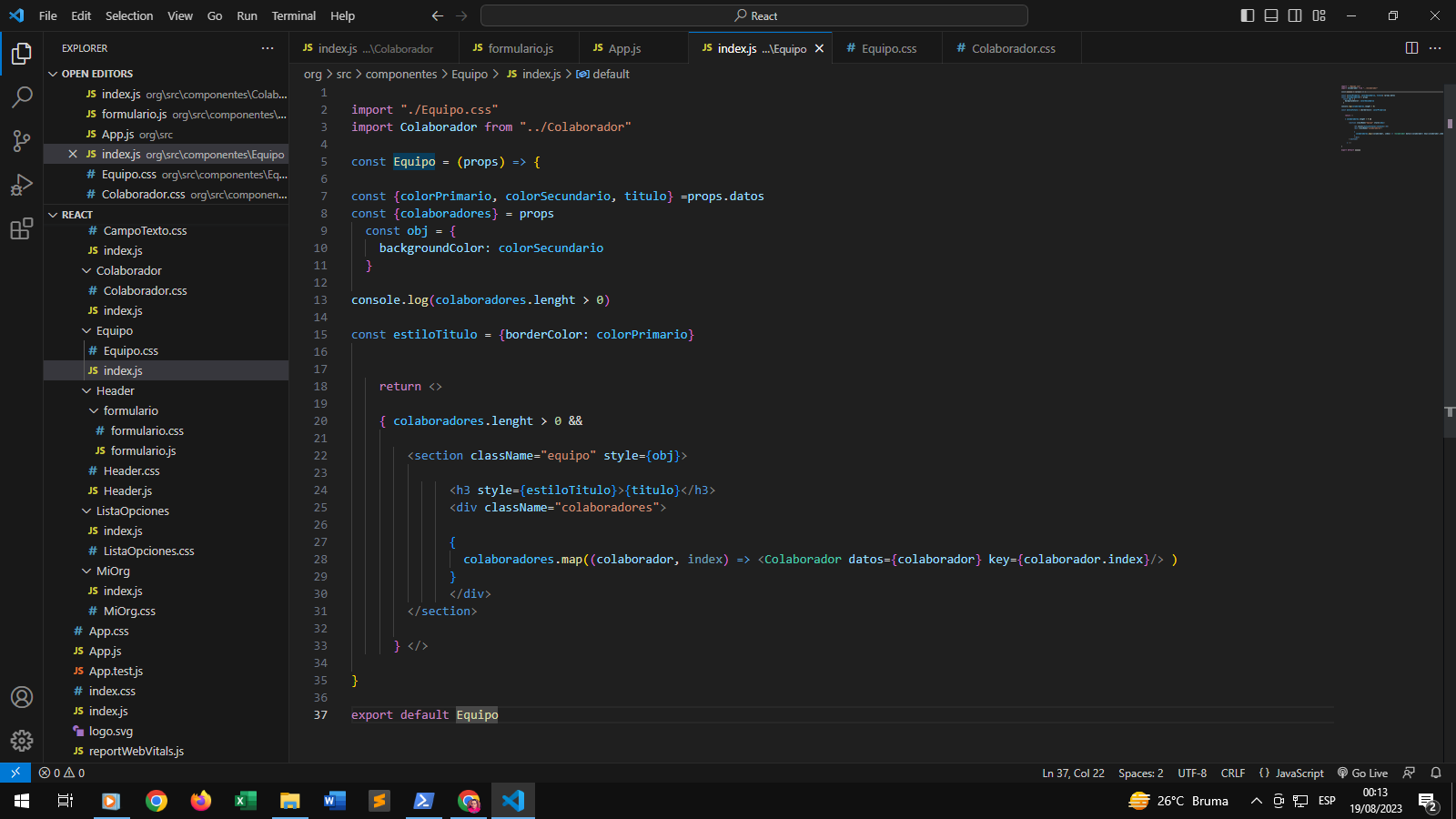The height and width of the screenshot is (819, 1456).
Task: Open the Selection menu
Action: [x=129, y=15]
